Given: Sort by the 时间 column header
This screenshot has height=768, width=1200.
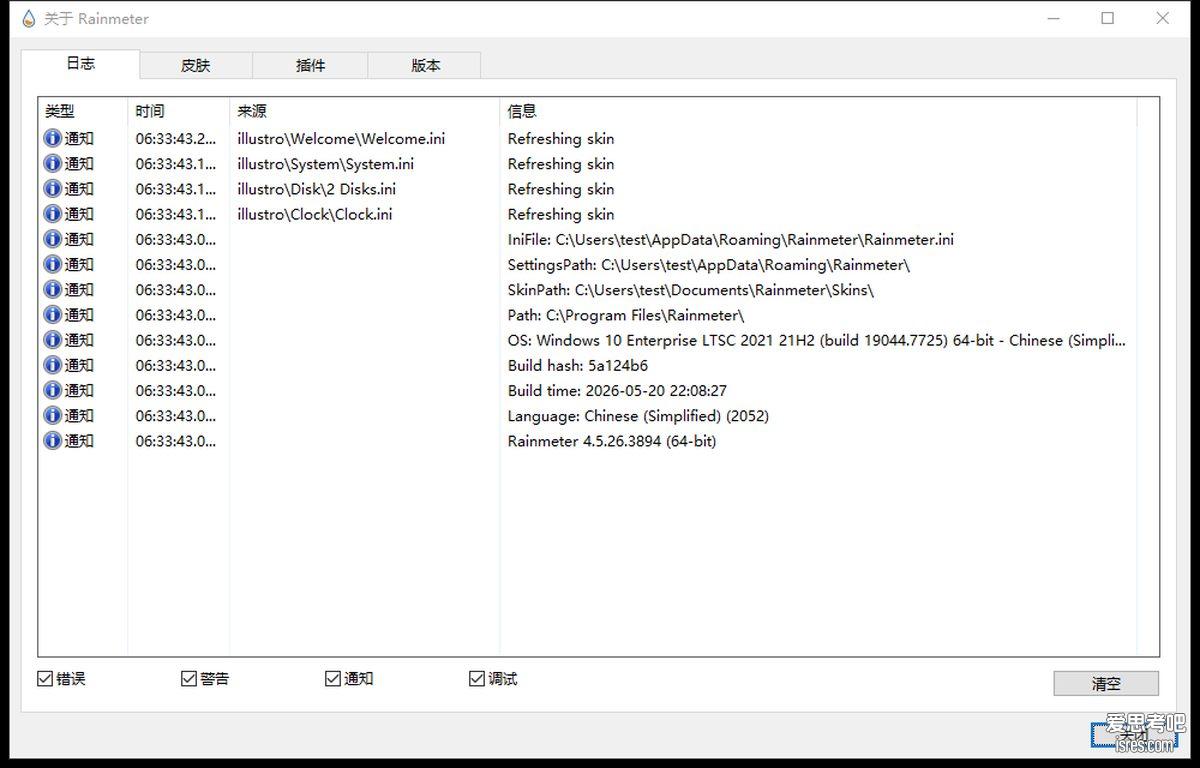Looking at the screenshot, I should pyautogui.click(x=179, y=111).
